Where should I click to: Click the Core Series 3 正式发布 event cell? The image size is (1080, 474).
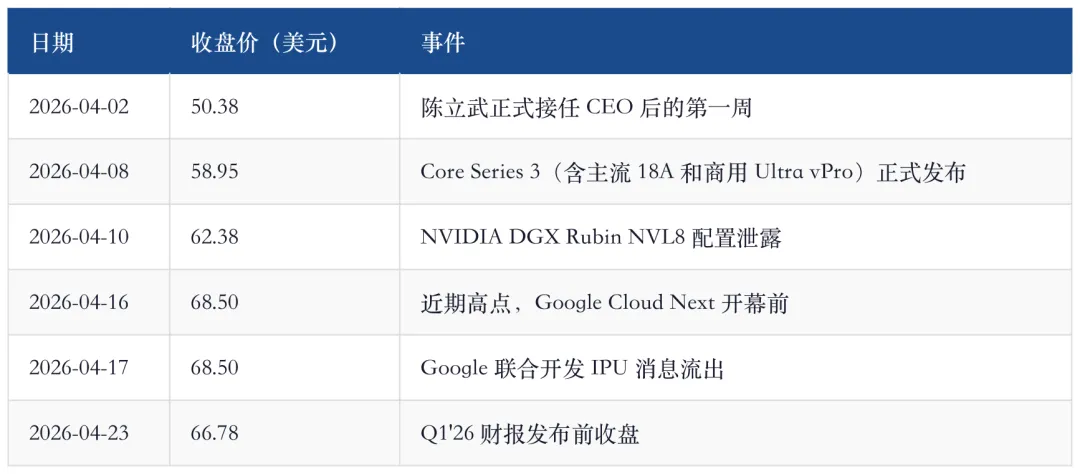click(x=736, y=172)
